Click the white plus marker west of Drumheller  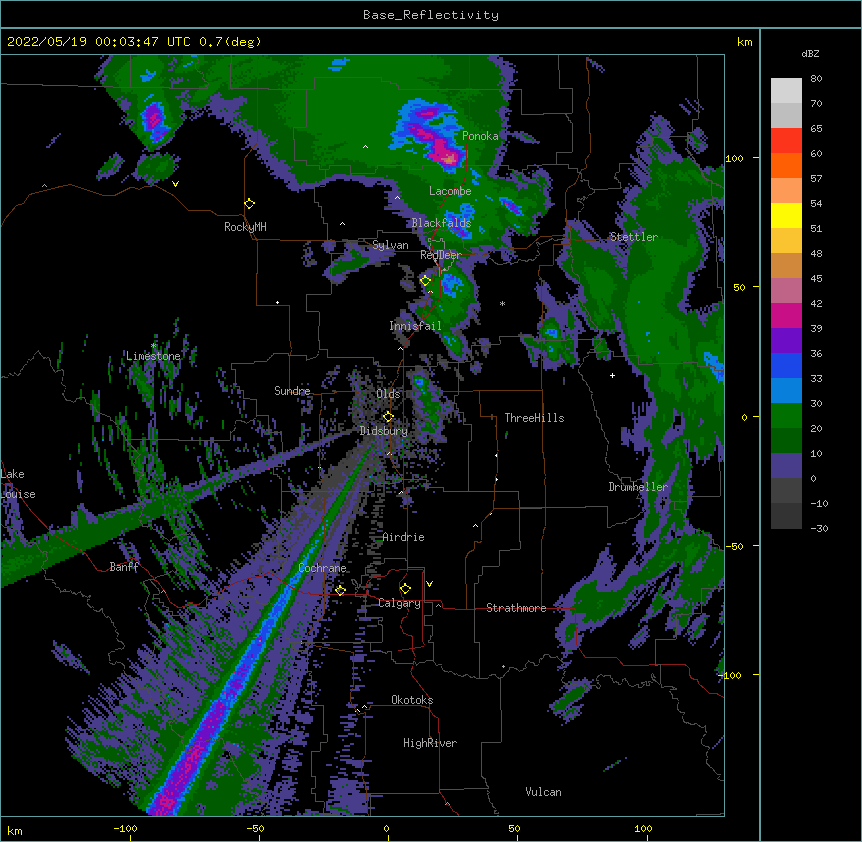point(612,375)
